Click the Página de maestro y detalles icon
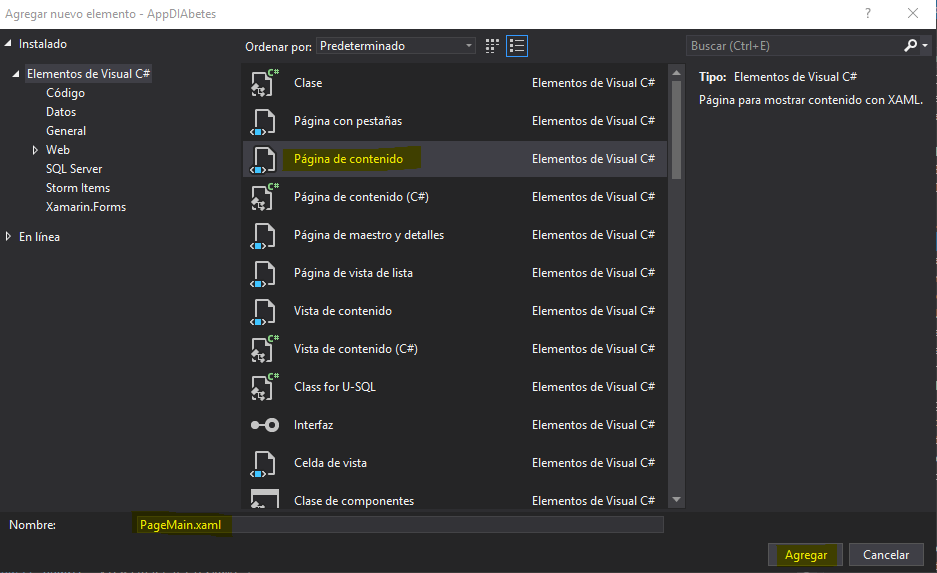The width and height of the screenshot is (937, 573). click(263, 235)
